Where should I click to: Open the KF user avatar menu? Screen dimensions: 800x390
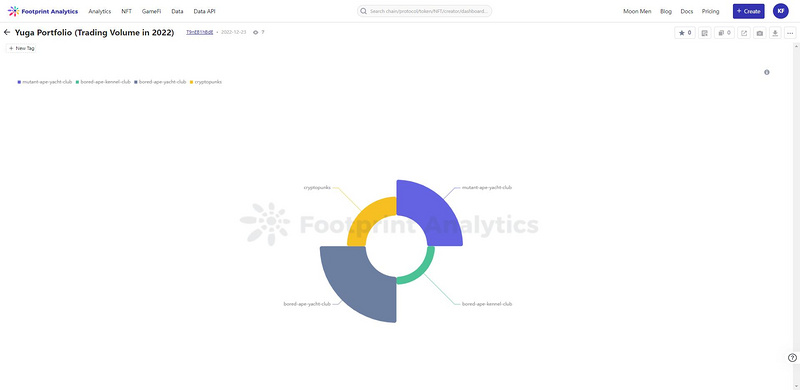(781, 11)
